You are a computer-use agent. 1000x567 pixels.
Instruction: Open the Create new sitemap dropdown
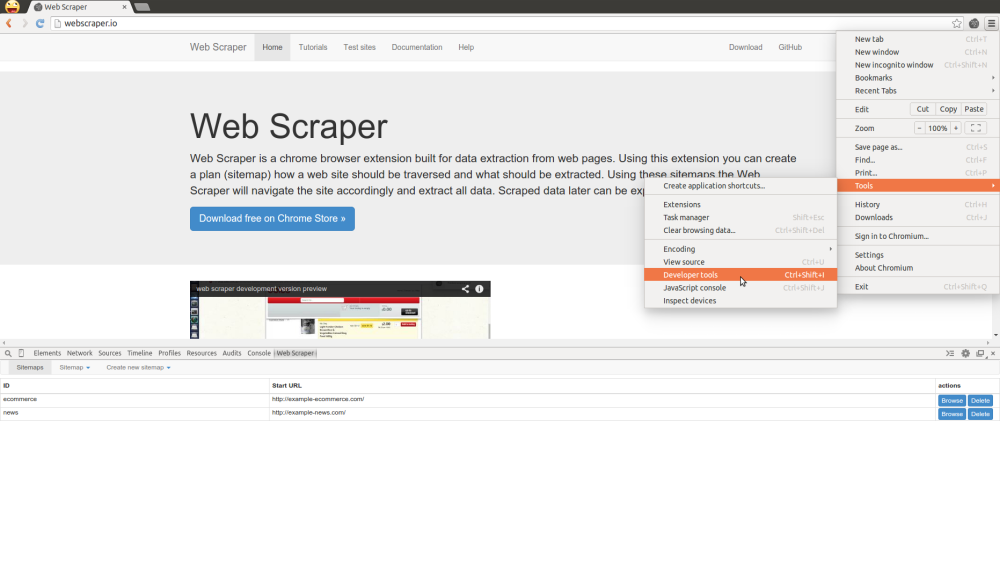138,367
